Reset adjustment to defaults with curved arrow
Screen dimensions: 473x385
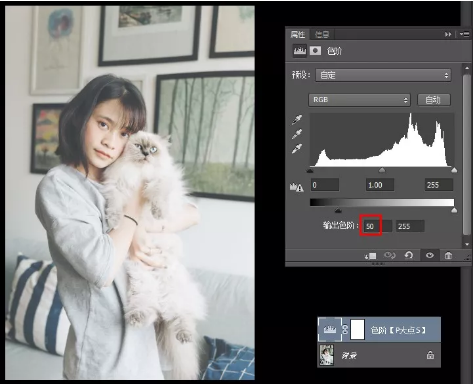click(409, 256)
